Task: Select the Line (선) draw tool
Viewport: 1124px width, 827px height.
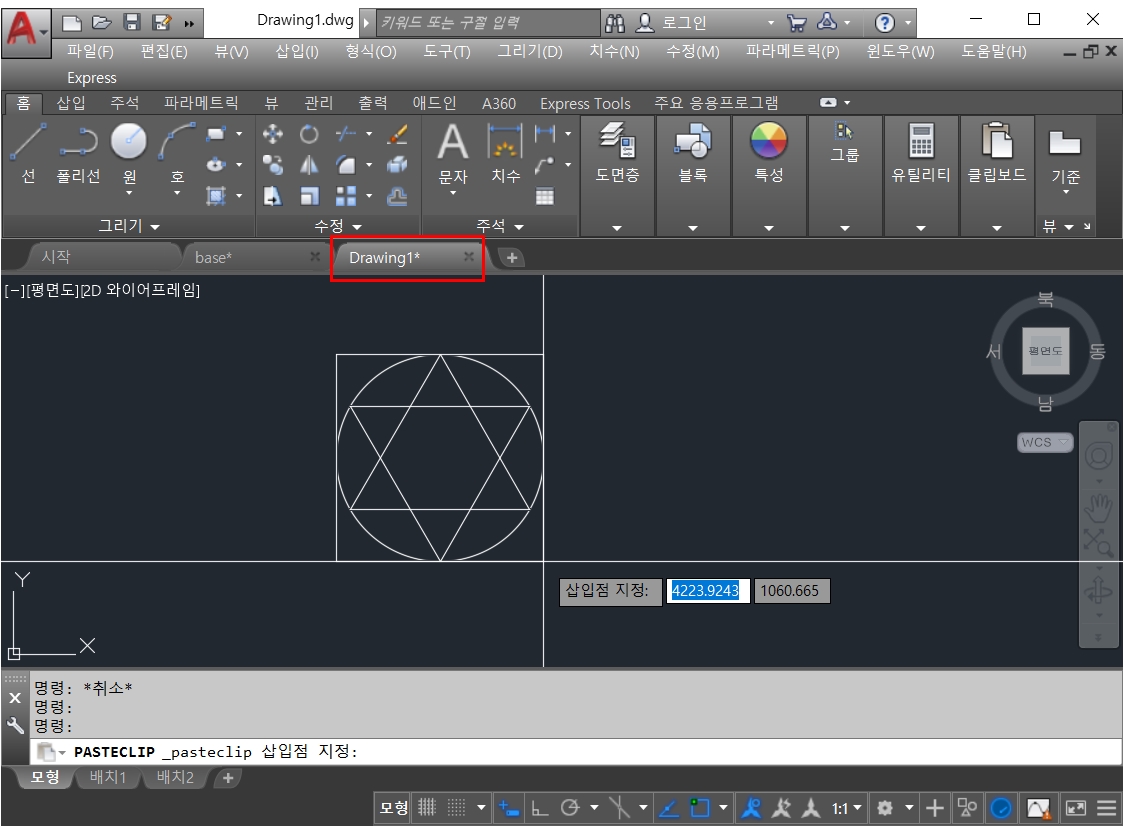Action: (29, 152)
